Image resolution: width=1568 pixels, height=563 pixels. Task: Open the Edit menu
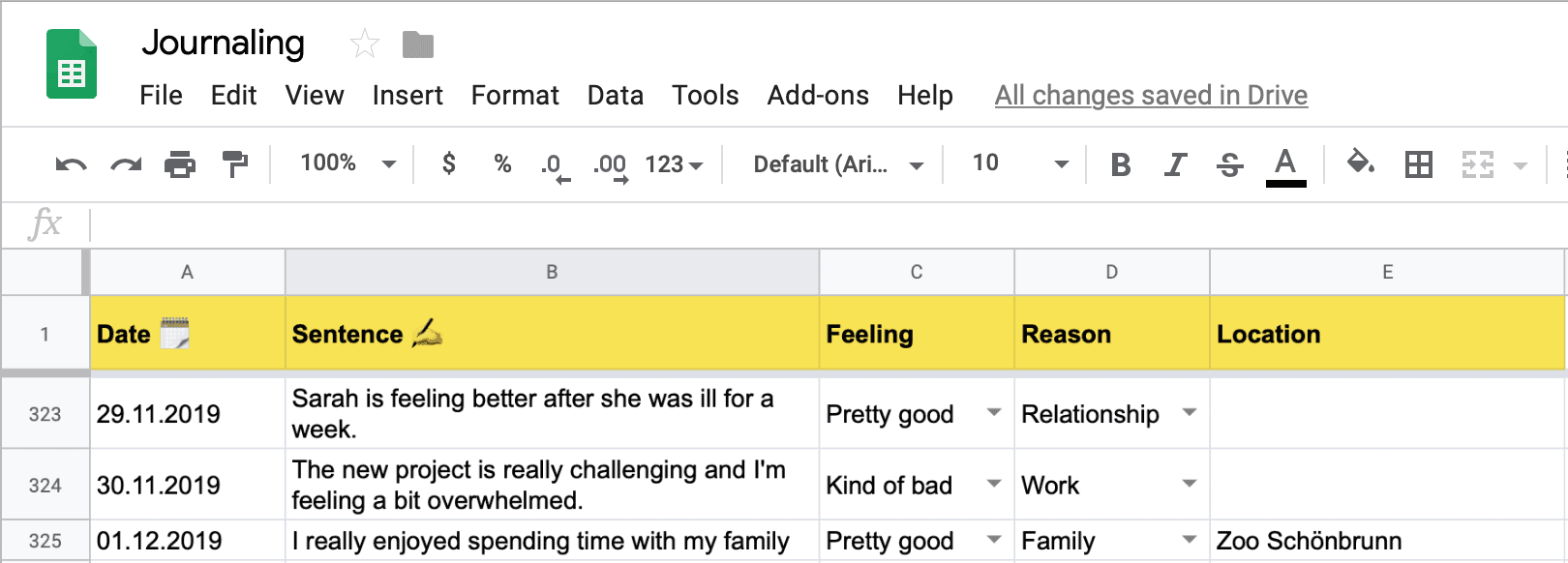pos(233,95)
